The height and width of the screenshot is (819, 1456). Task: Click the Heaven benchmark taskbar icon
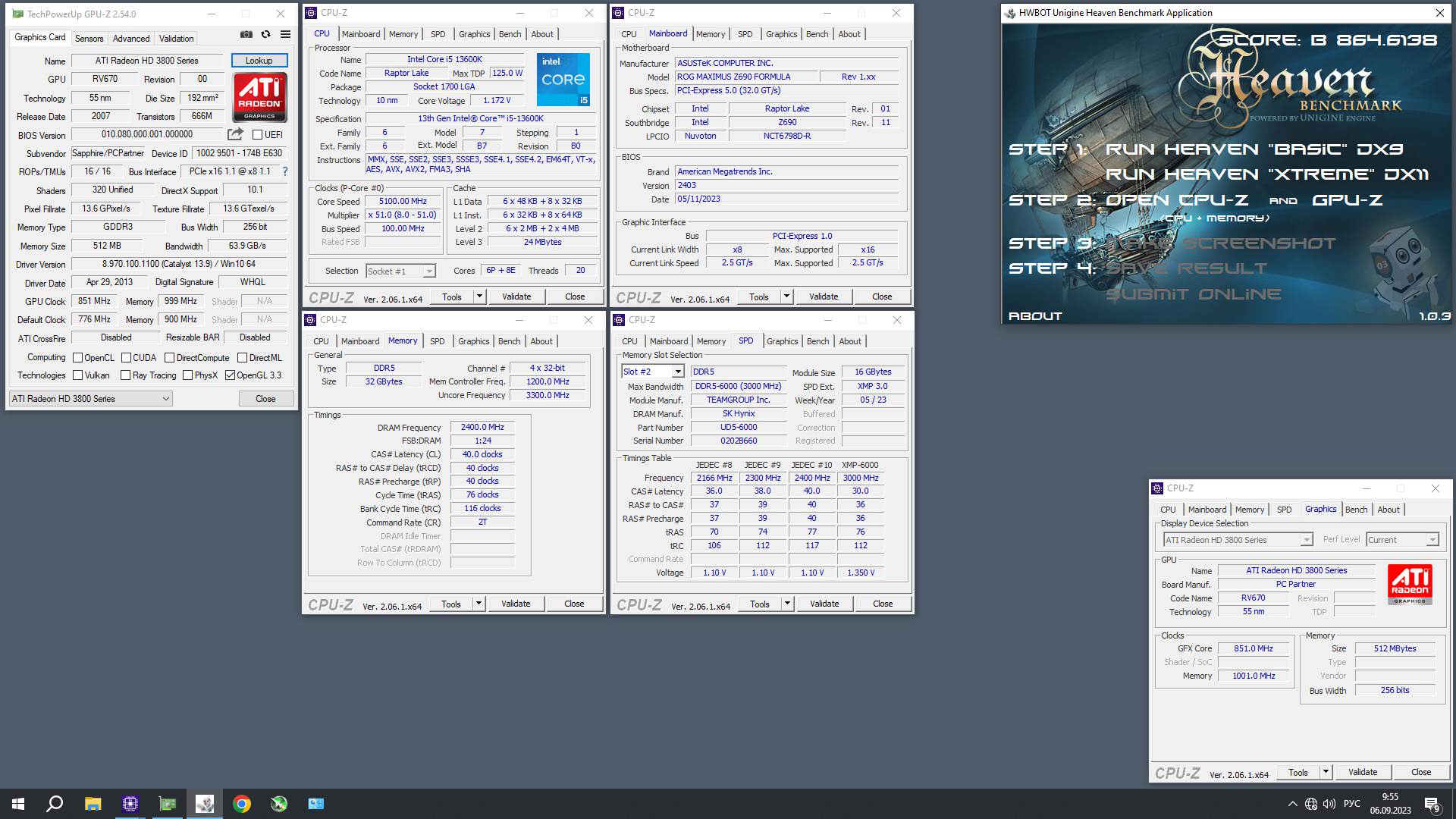pyautogui.click(x=205, y=804)
